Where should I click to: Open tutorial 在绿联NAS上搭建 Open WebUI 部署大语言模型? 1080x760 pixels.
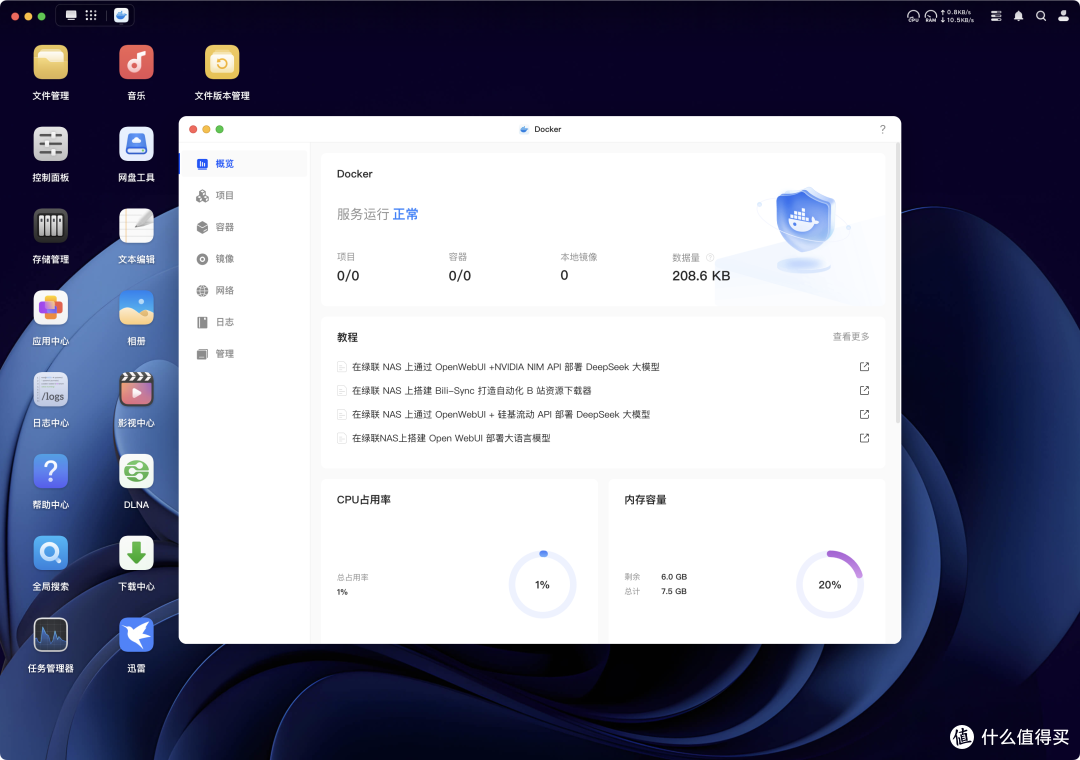click(451, 438)
